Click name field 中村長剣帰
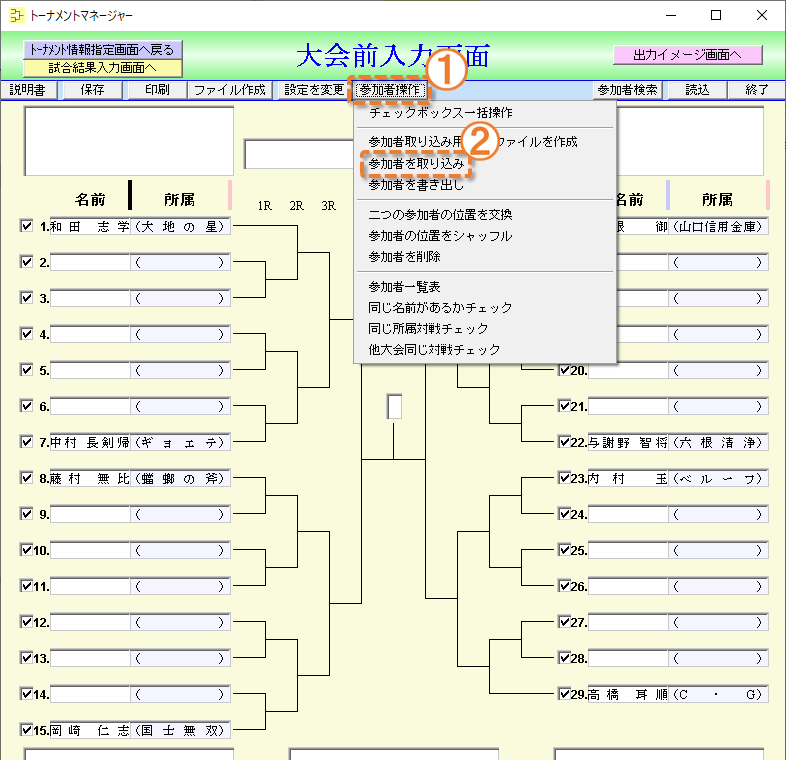786x760 pixels. point(90,443)
